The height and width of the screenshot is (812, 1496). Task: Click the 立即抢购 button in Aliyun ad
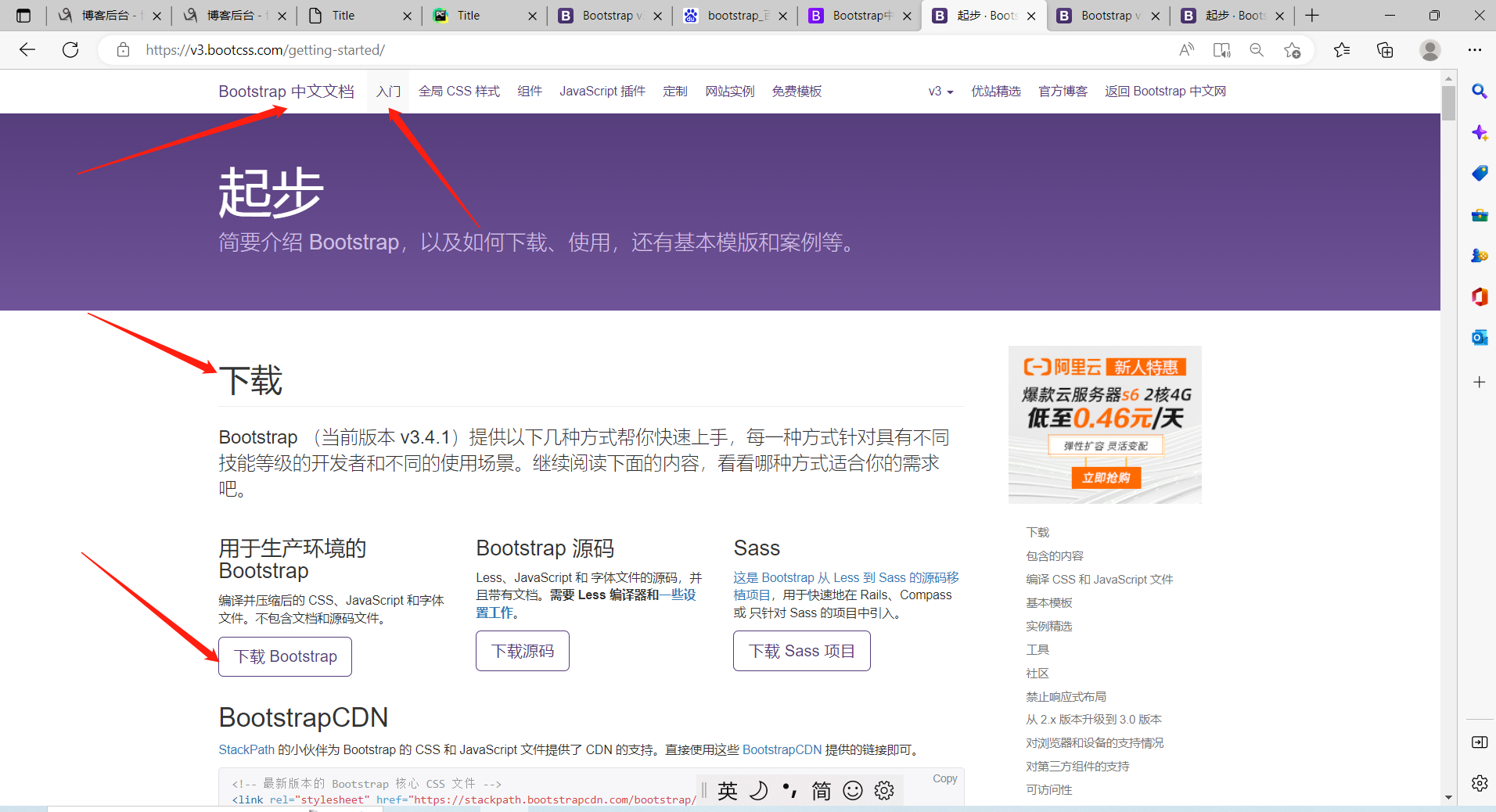[x=1106, y=477]
